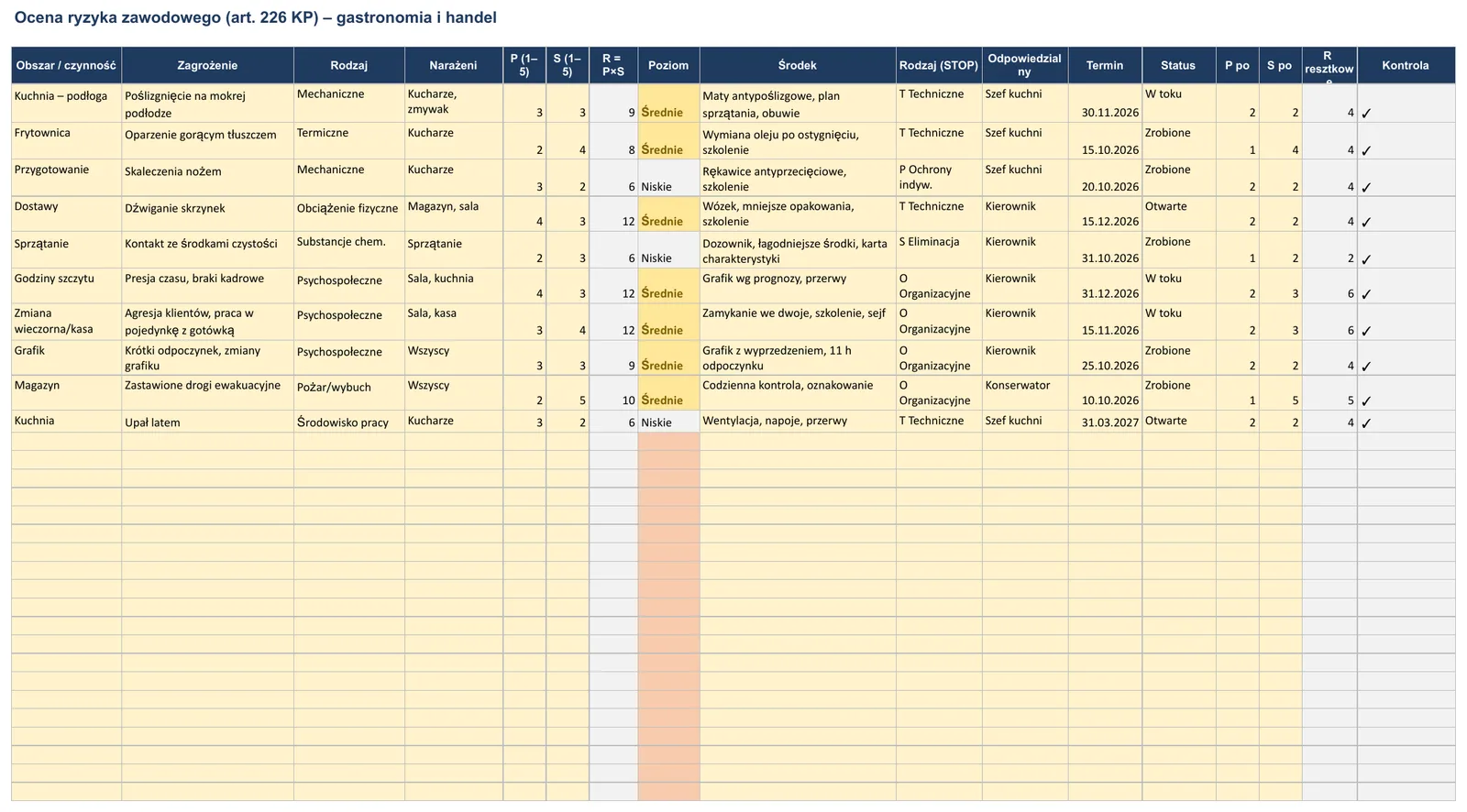Viewport: 1467px width, 812px height.
Task: Select 'Oparzenie gorącym tłuszczem' cell
Action: pos(207,141)
